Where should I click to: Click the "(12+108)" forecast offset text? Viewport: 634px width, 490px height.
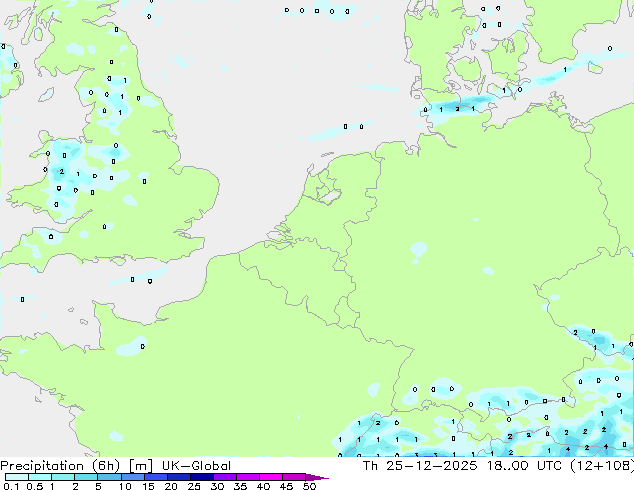tap(602, 466)
